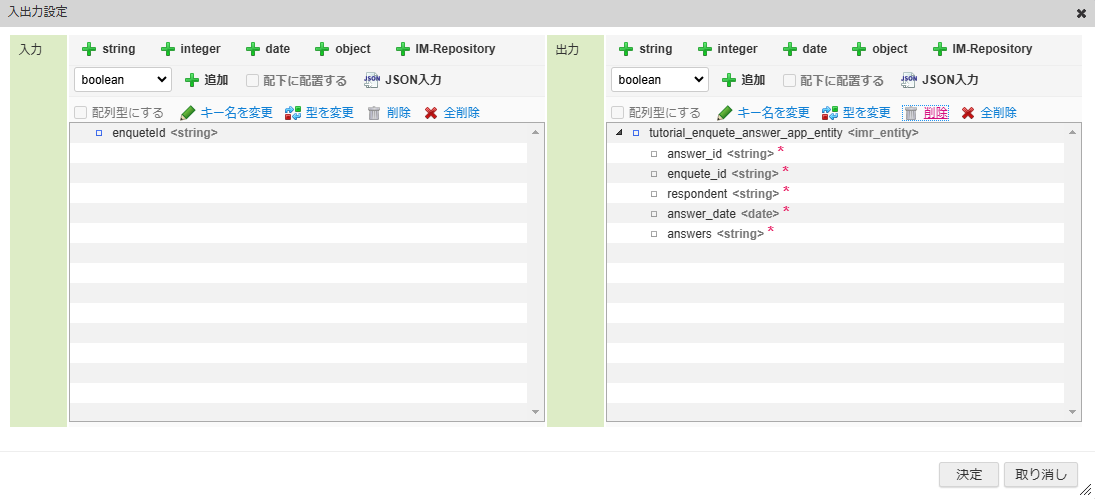Close the 入出力設定 dialog
The image size is (1095, 499).
[x=1081, y=13]
